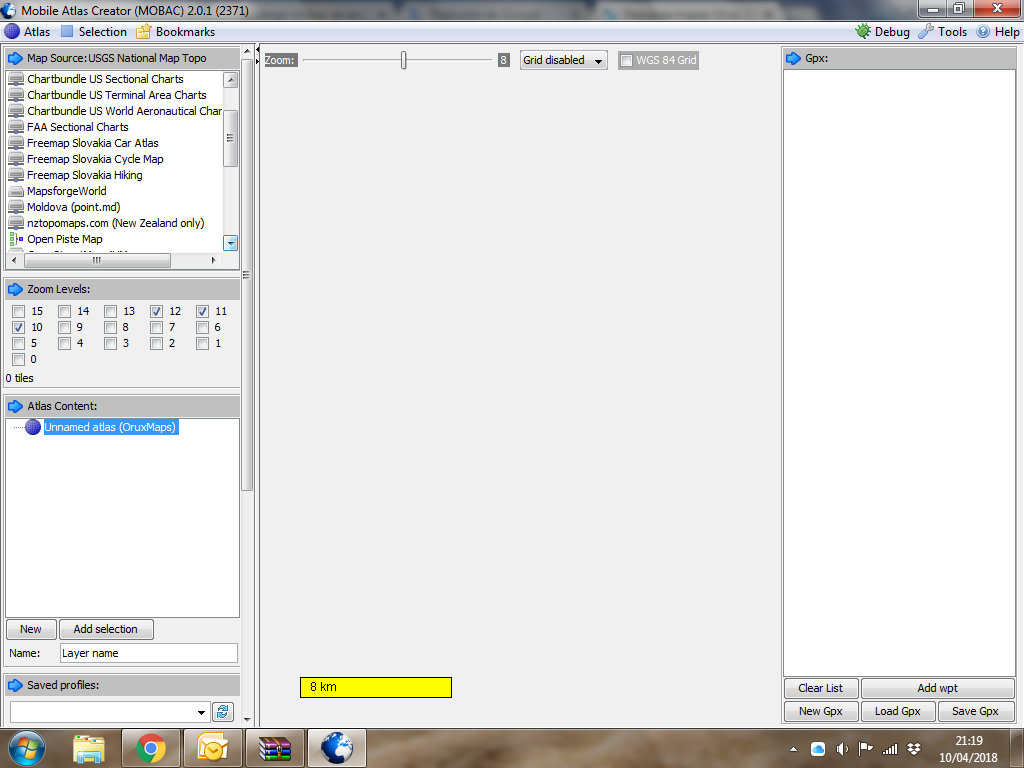Click the map source list up arrow
Viewport: 1024px width, 768px height.
(231, 80)
